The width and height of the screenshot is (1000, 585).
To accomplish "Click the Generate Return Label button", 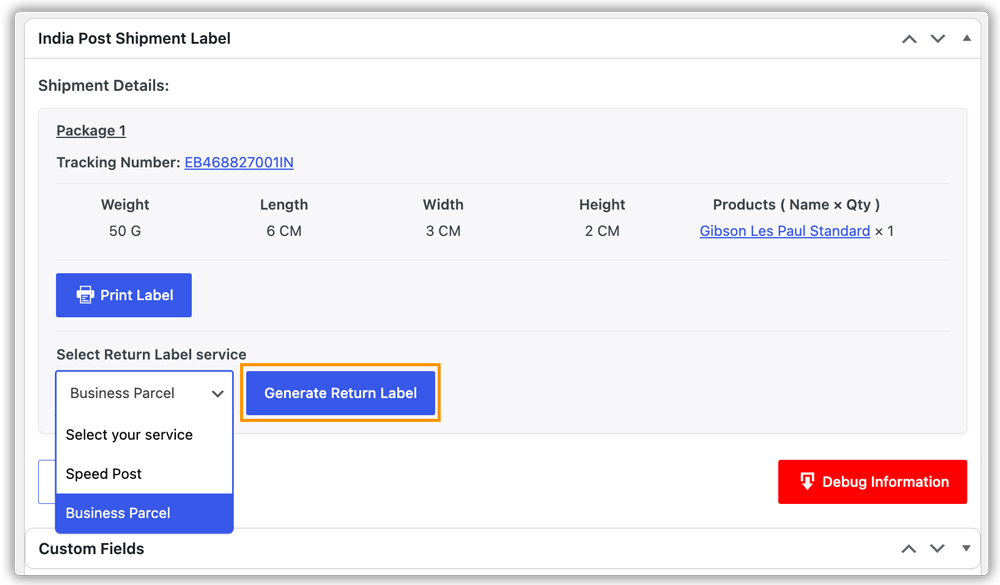I will [341, 393].
